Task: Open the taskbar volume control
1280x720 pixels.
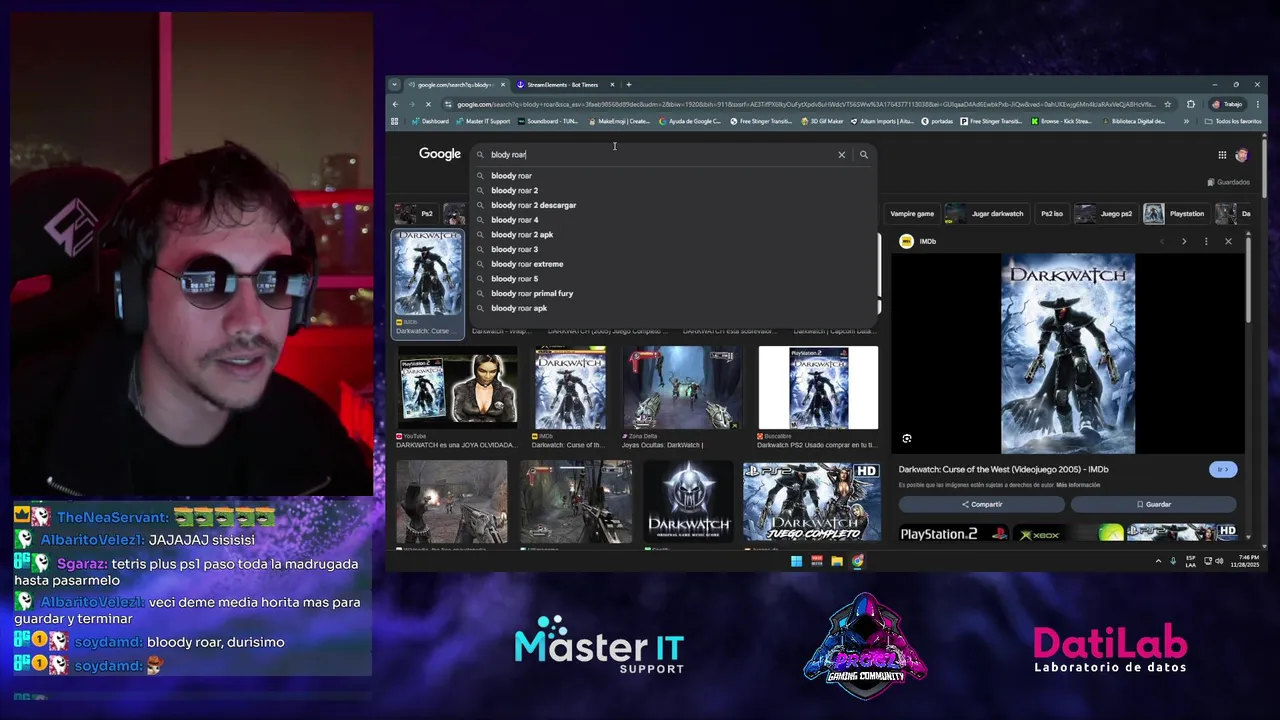Action: tap(1221, 561)
